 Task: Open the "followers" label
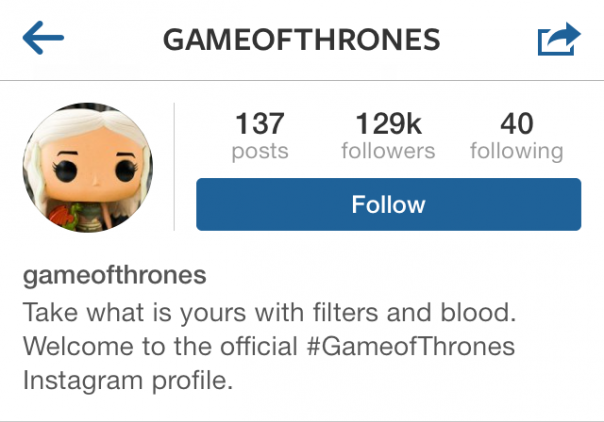[388, 152]
